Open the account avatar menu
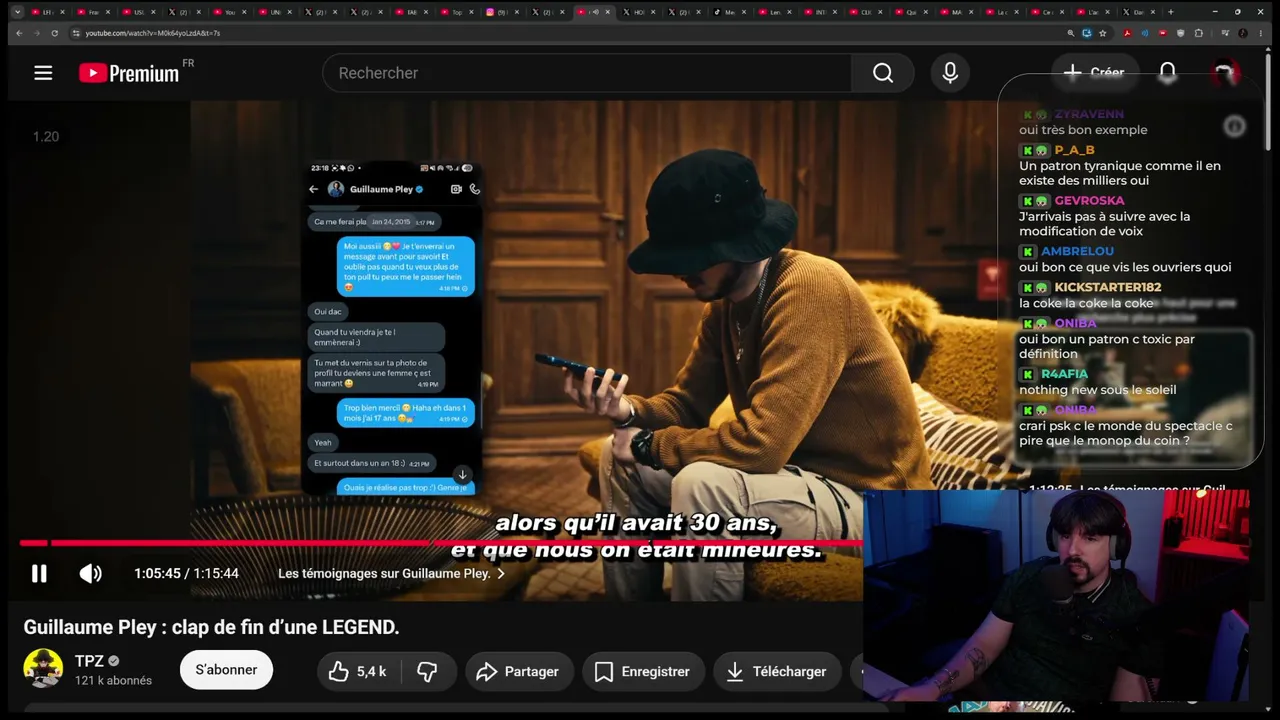The height and width of the screenshot is (720, 1280). coord(1225,73)
